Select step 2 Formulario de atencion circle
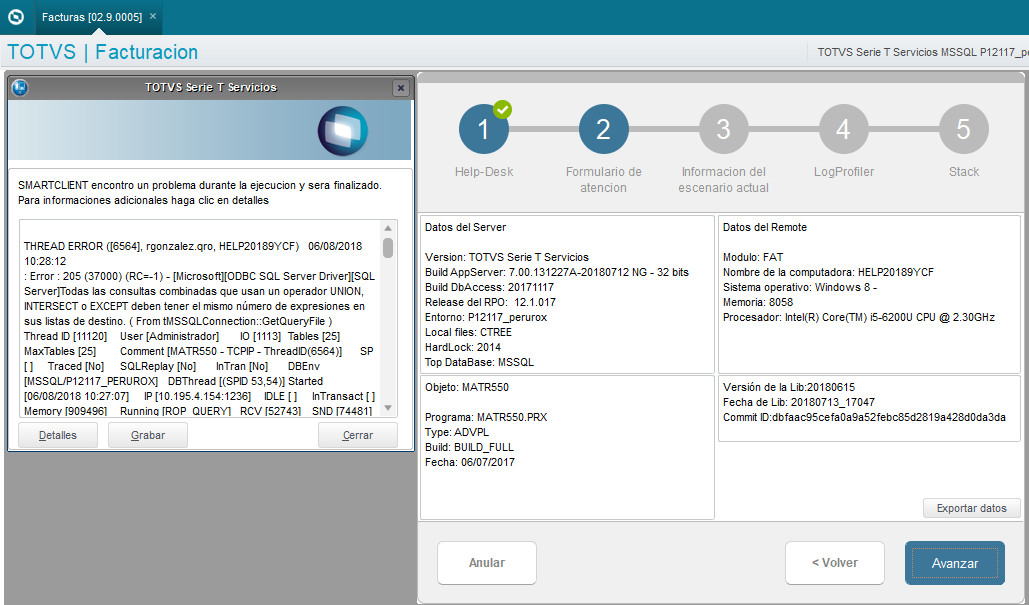 [x=604, y=129]
